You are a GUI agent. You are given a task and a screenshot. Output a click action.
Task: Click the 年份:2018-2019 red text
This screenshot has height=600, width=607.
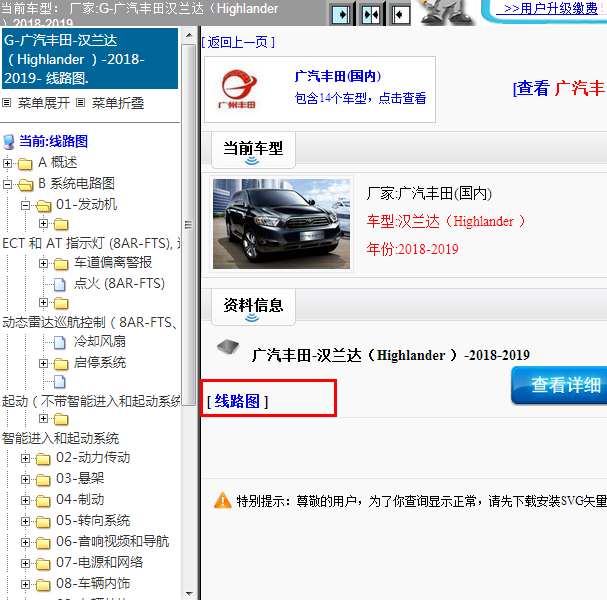click(x=413, y=249)
